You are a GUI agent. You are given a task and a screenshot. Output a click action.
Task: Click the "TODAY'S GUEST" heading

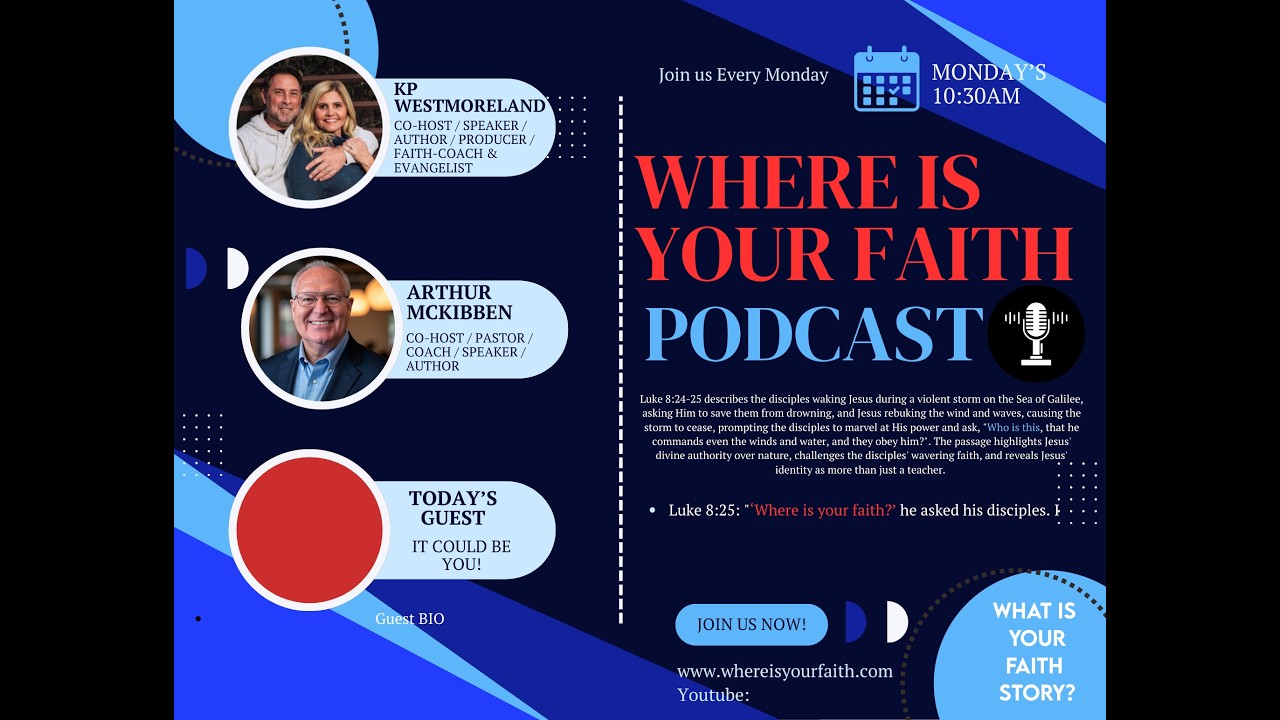coord(453,508)
